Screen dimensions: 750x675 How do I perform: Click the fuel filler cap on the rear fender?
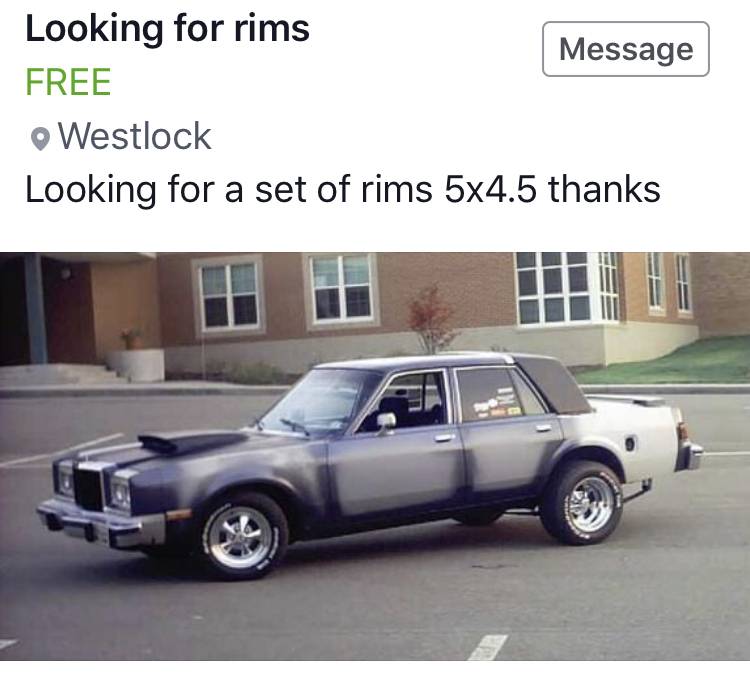click(x=630, y=444)
